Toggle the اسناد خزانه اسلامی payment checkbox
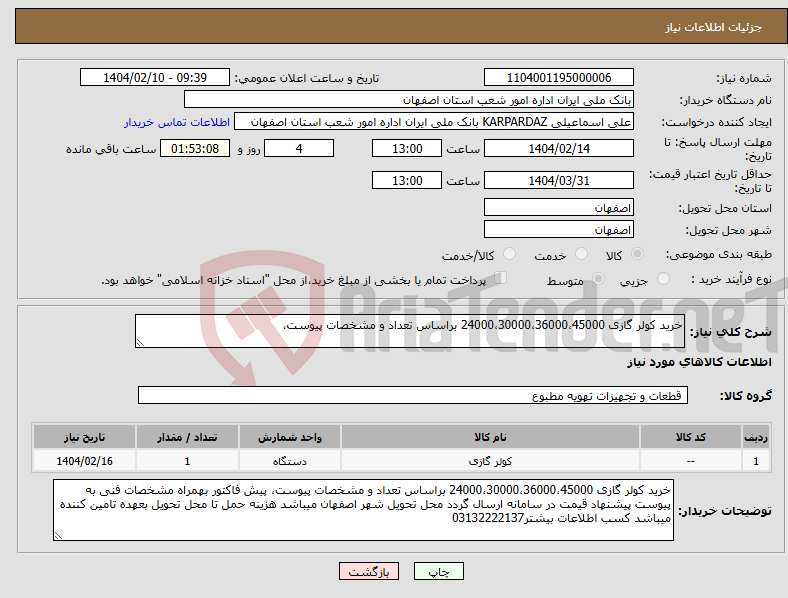Viewport: 788px width, 598px height. point(501,277)
